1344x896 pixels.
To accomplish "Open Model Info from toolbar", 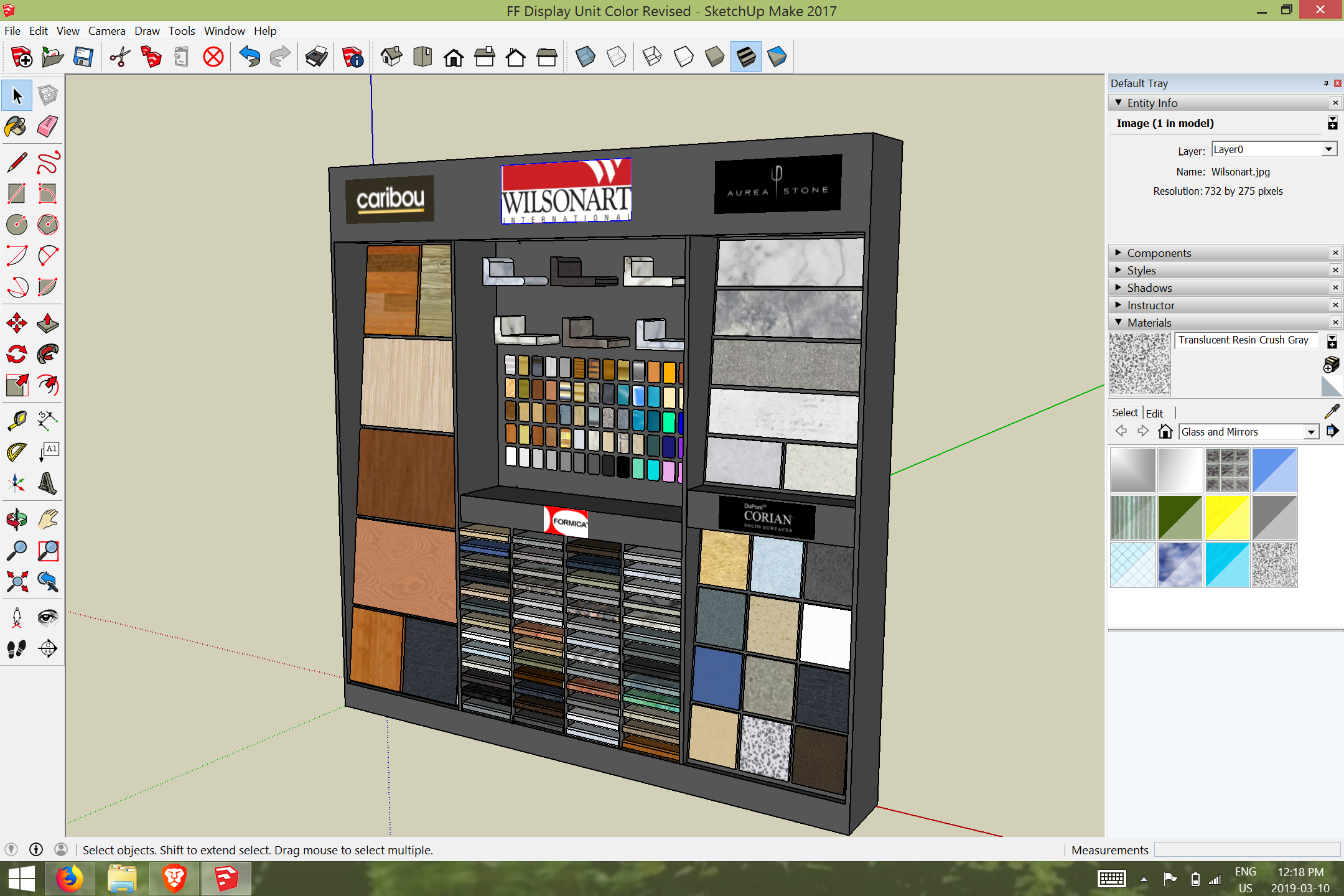I will pos(353,57).
